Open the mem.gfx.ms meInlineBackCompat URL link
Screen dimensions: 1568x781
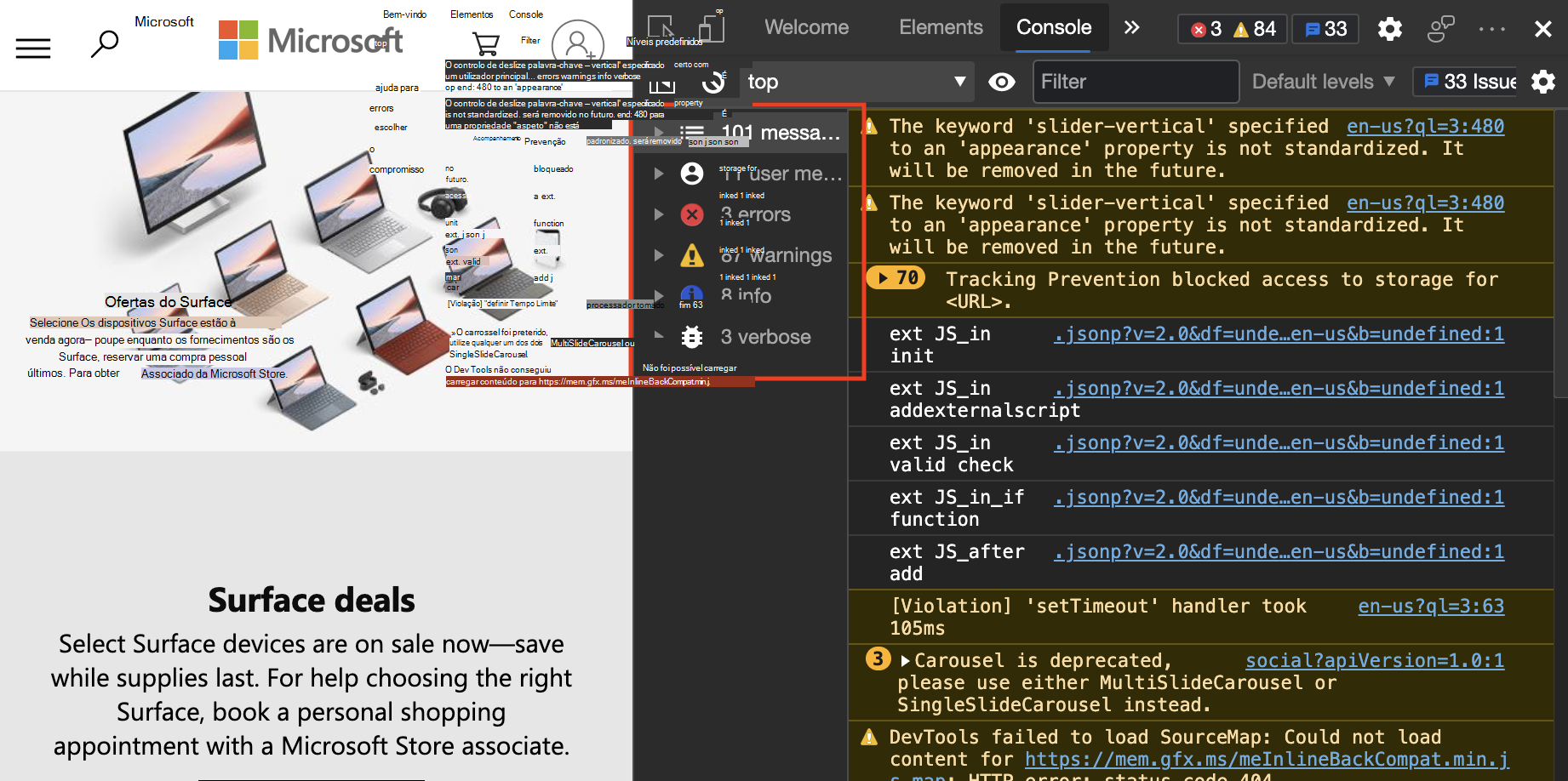tap(1268, 760)
